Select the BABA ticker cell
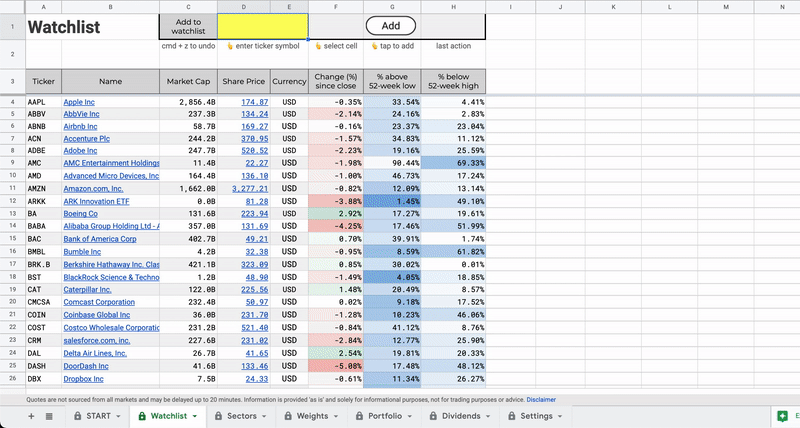 click(43, 226)
